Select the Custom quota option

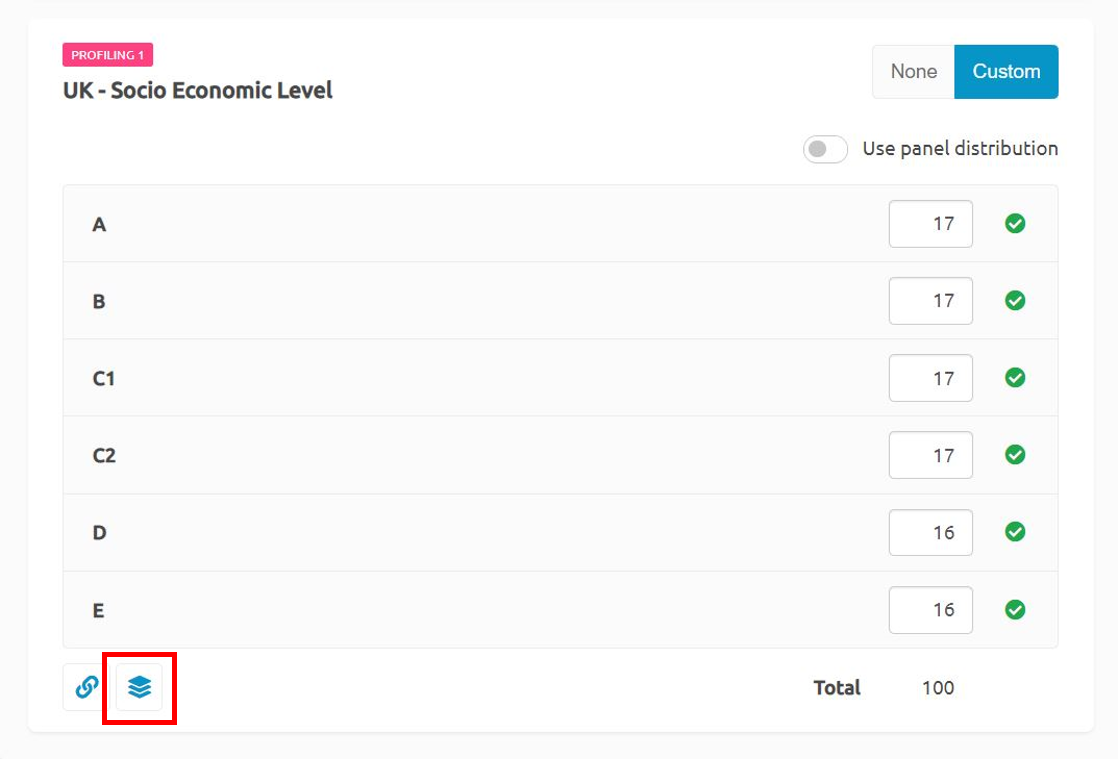1006,72
